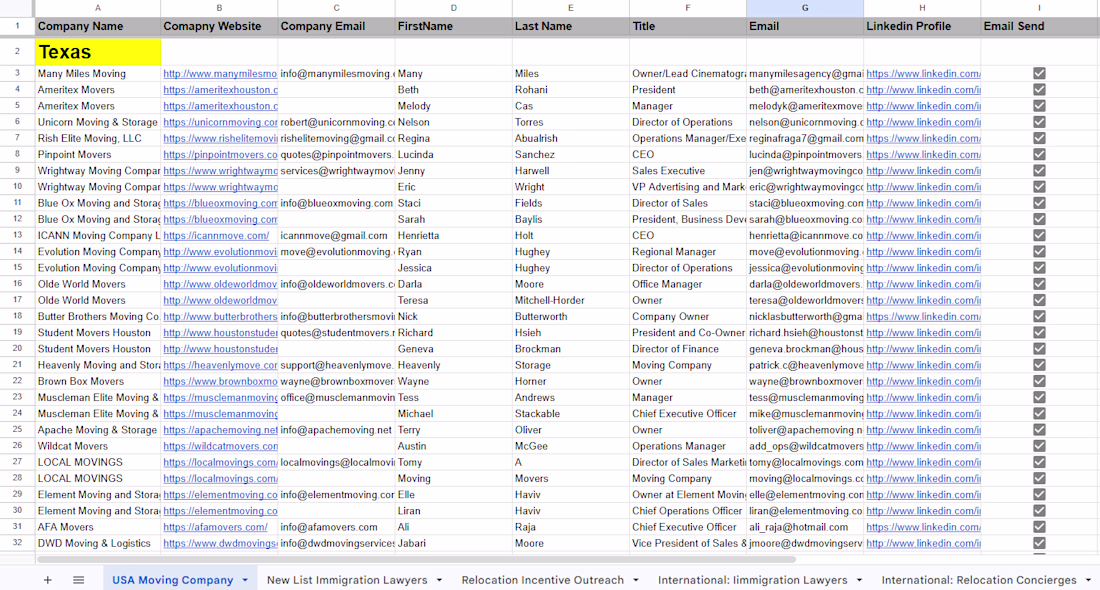The image size is (1100, 590).
Task: Select the Title header cell
Action: [688, 27]
